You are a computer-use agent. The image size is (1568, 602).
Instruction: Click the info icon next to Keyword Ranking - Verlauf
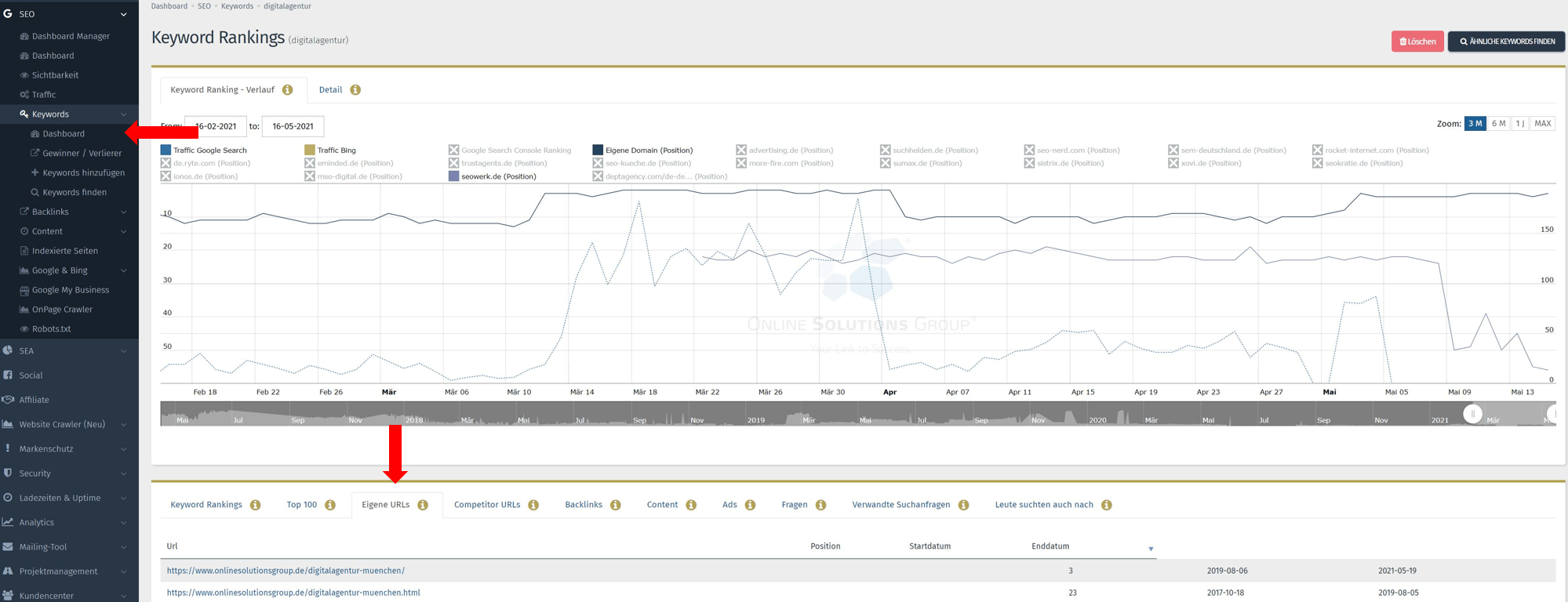(x=288, y=90)
